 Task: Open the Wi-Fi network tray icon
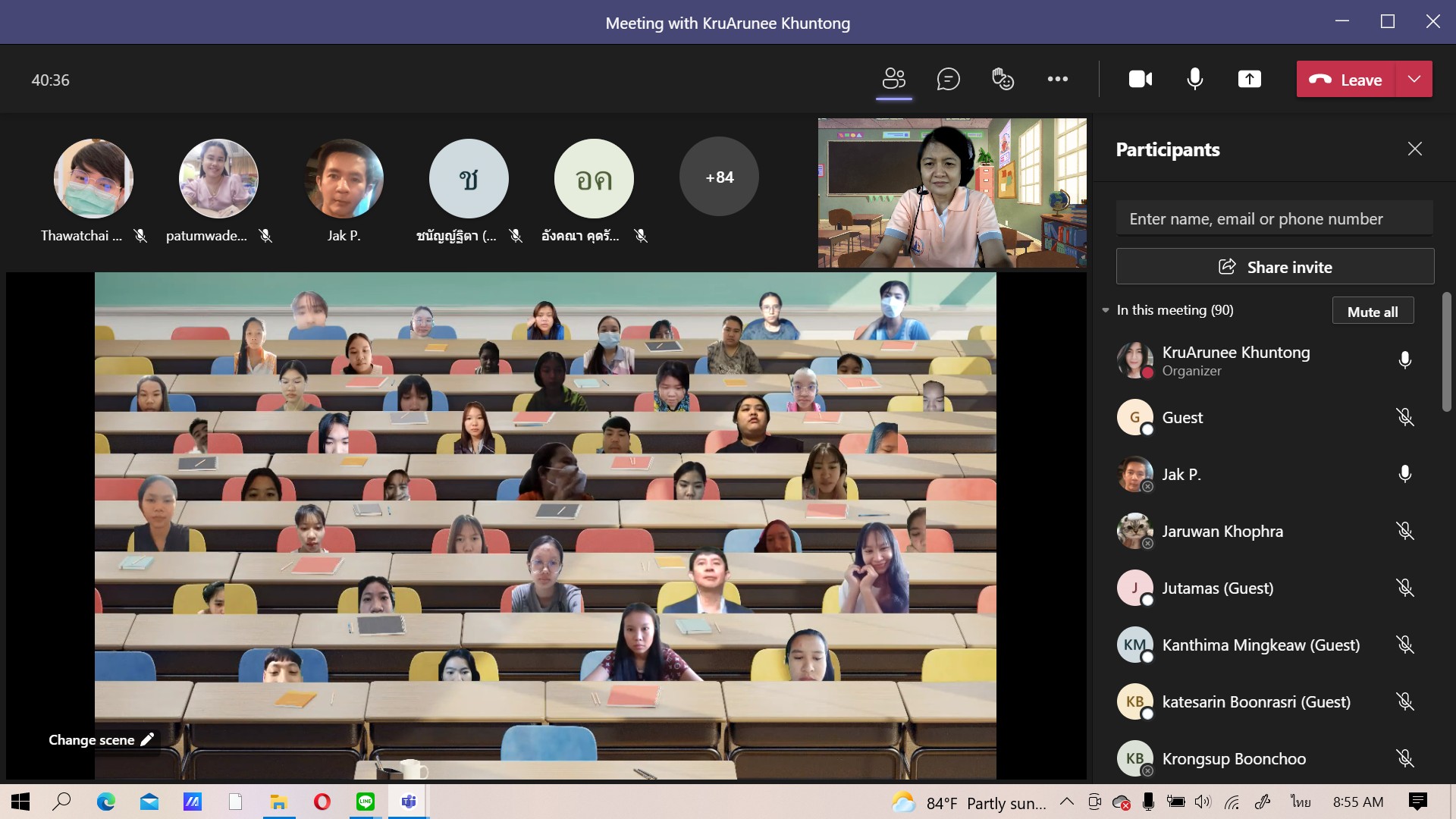point(1232,802)
